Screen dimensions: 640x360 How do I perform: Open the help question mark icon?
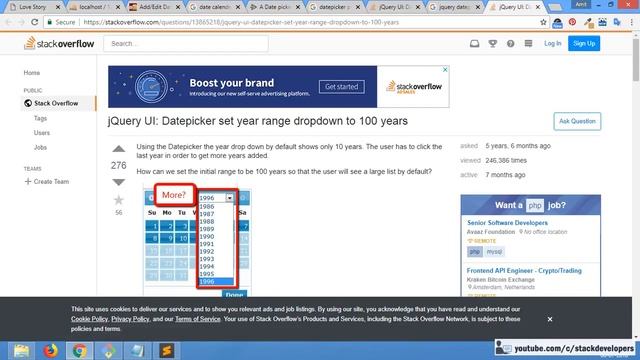pyautogui.click(x=511, y=43)
